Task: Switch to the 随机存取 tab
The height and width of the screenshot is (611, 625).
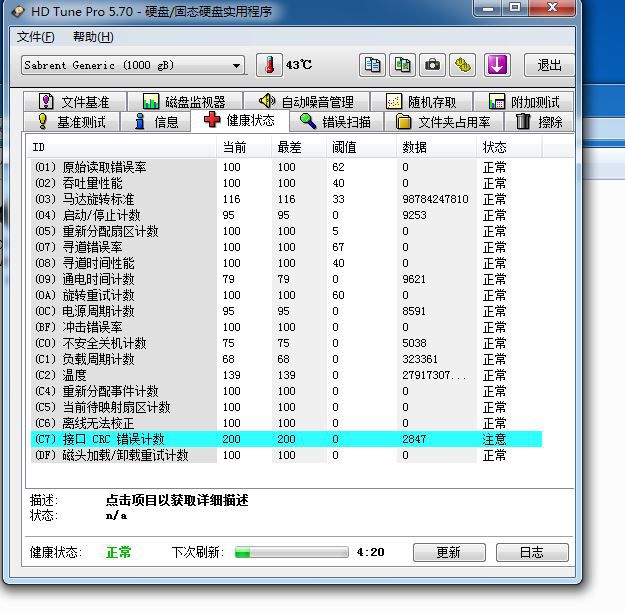Action: (x=422, y=102)
